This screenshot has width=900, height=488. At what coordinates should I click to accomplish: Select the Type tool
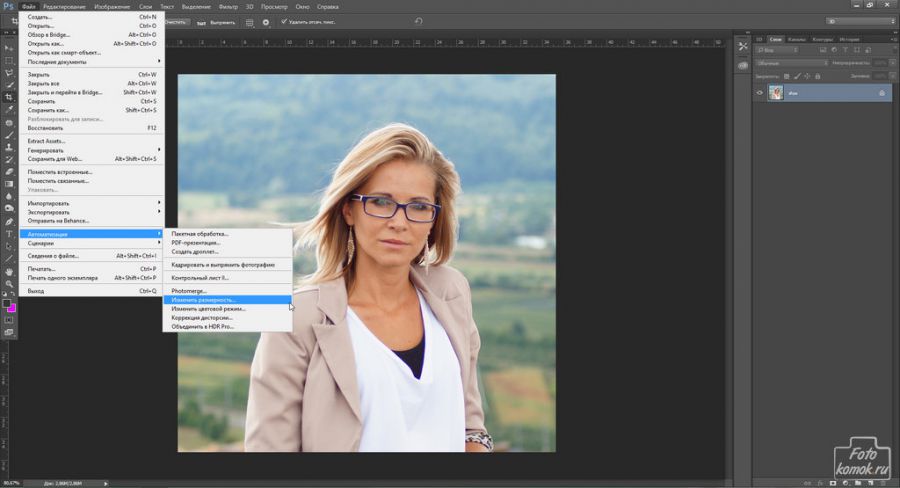8,233
